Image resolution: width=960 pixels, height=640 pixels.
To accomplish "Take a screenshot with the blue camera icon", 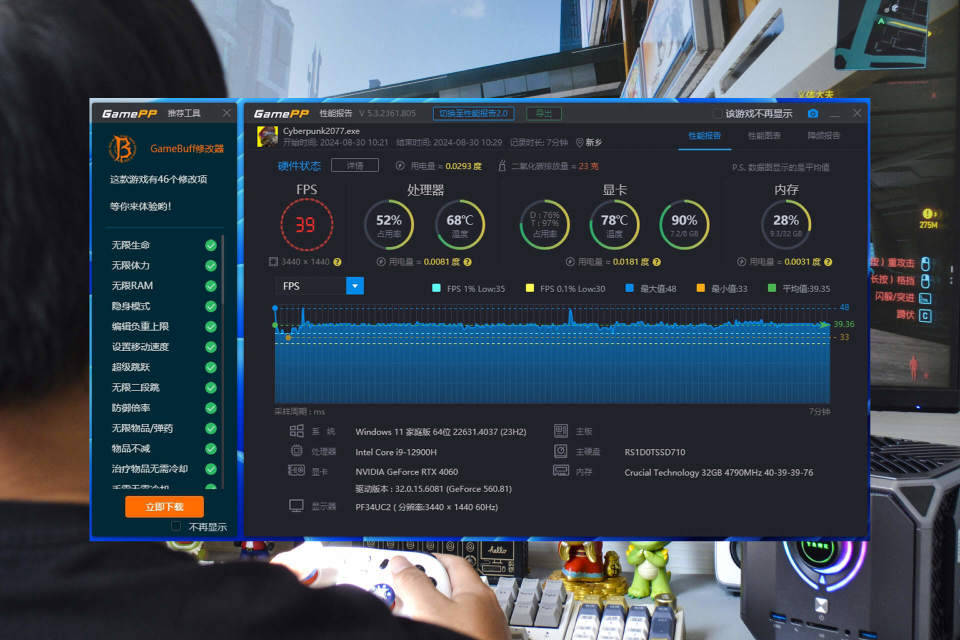I will 812,113.
